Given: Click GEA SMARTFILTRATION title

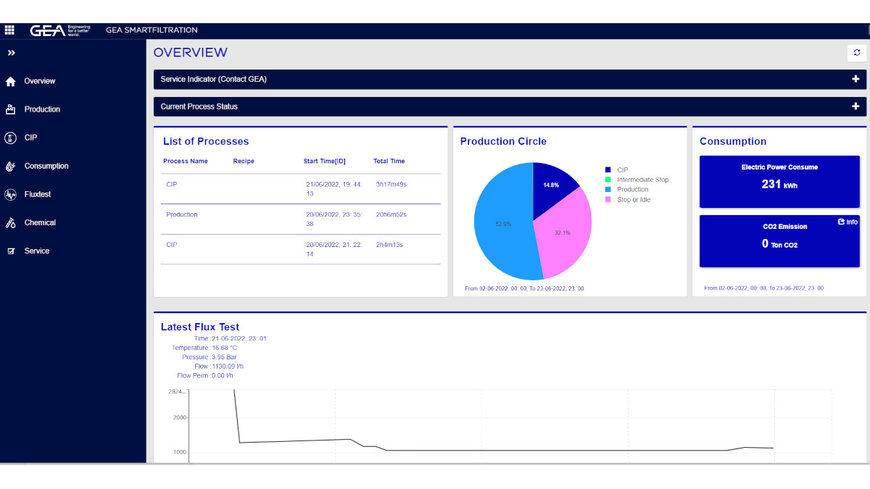Looking at the screenshot, I should [151, 30].
